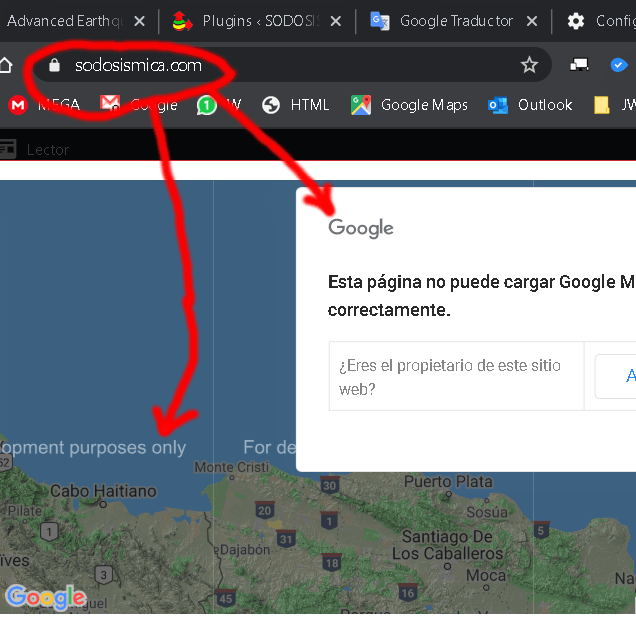This screenshot has width=636, height=623.
Task: Switch to Google Traductor tab
Action: pyautogui.click(x=456, y=21)
